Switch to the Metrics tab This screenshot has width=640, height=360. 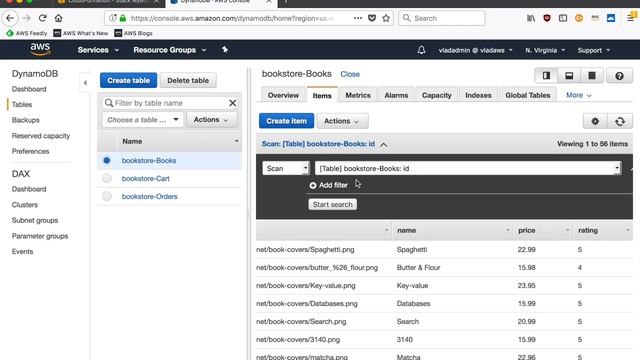point(358,95)
